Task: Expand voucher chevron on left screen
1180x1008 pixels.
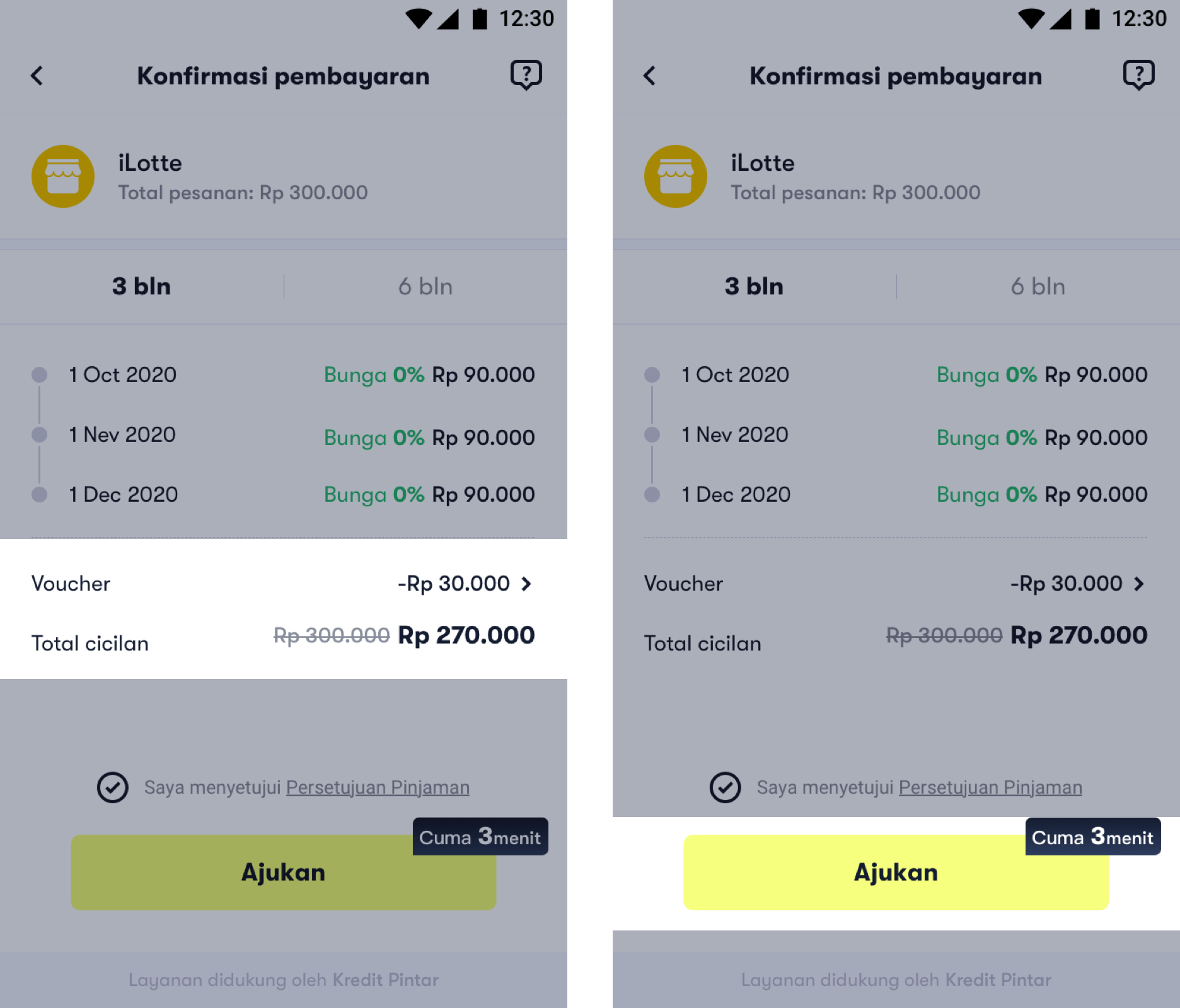Action: point(526,584)
